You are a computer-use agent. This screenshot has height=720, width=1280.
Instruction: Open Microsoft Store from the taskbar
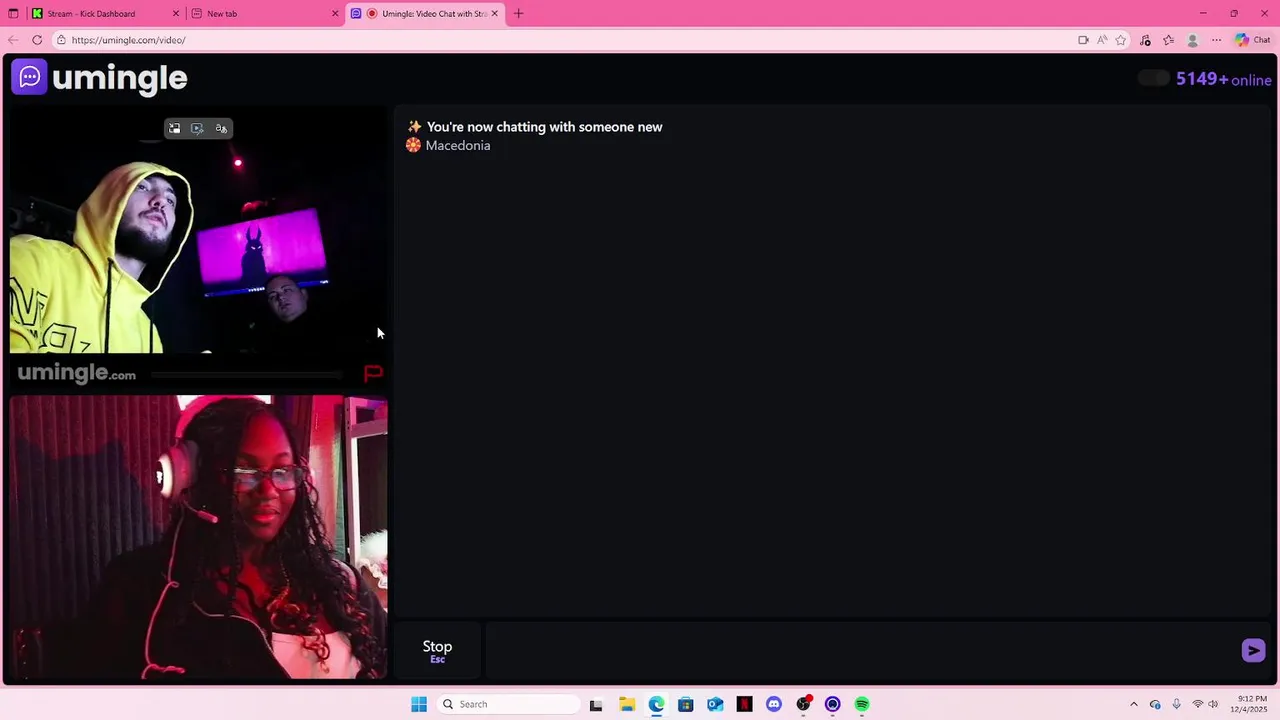685,704
